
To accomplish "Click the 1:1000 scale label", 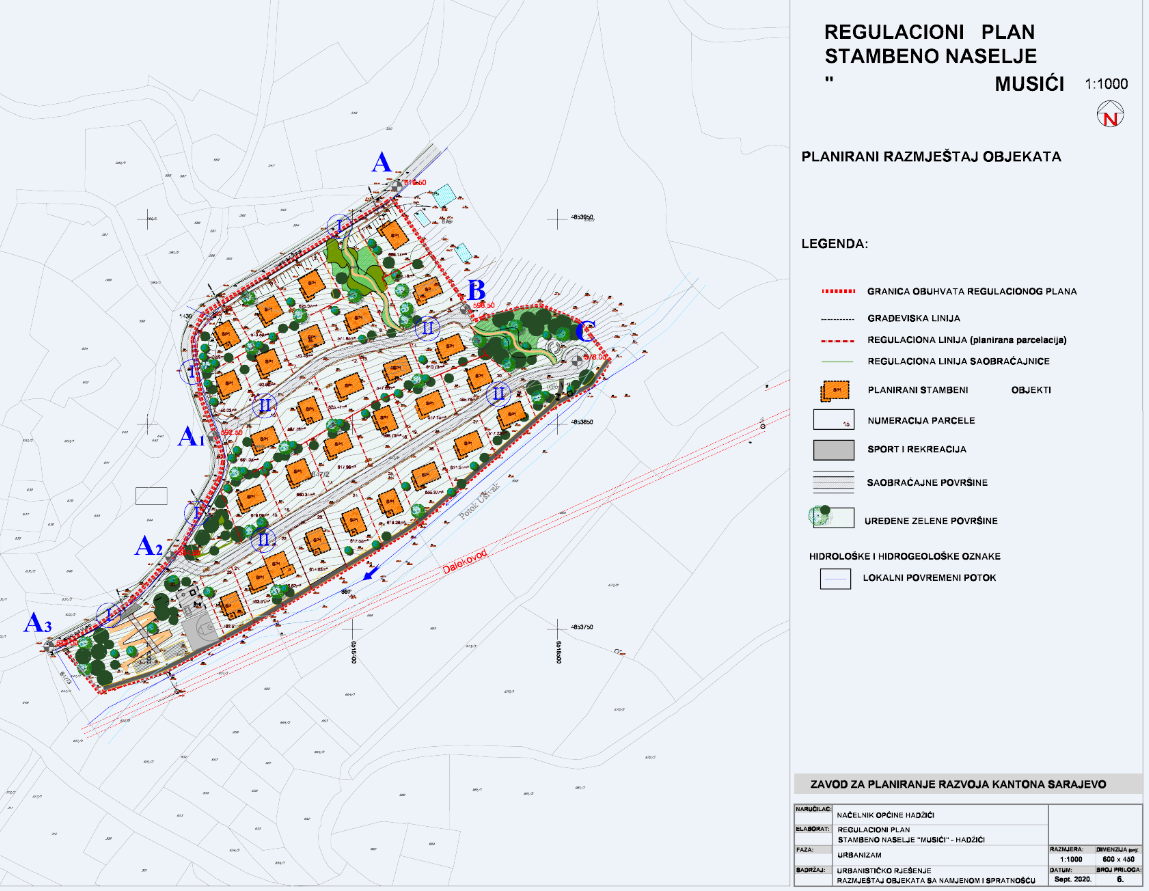I will [x=1108, y=85].
